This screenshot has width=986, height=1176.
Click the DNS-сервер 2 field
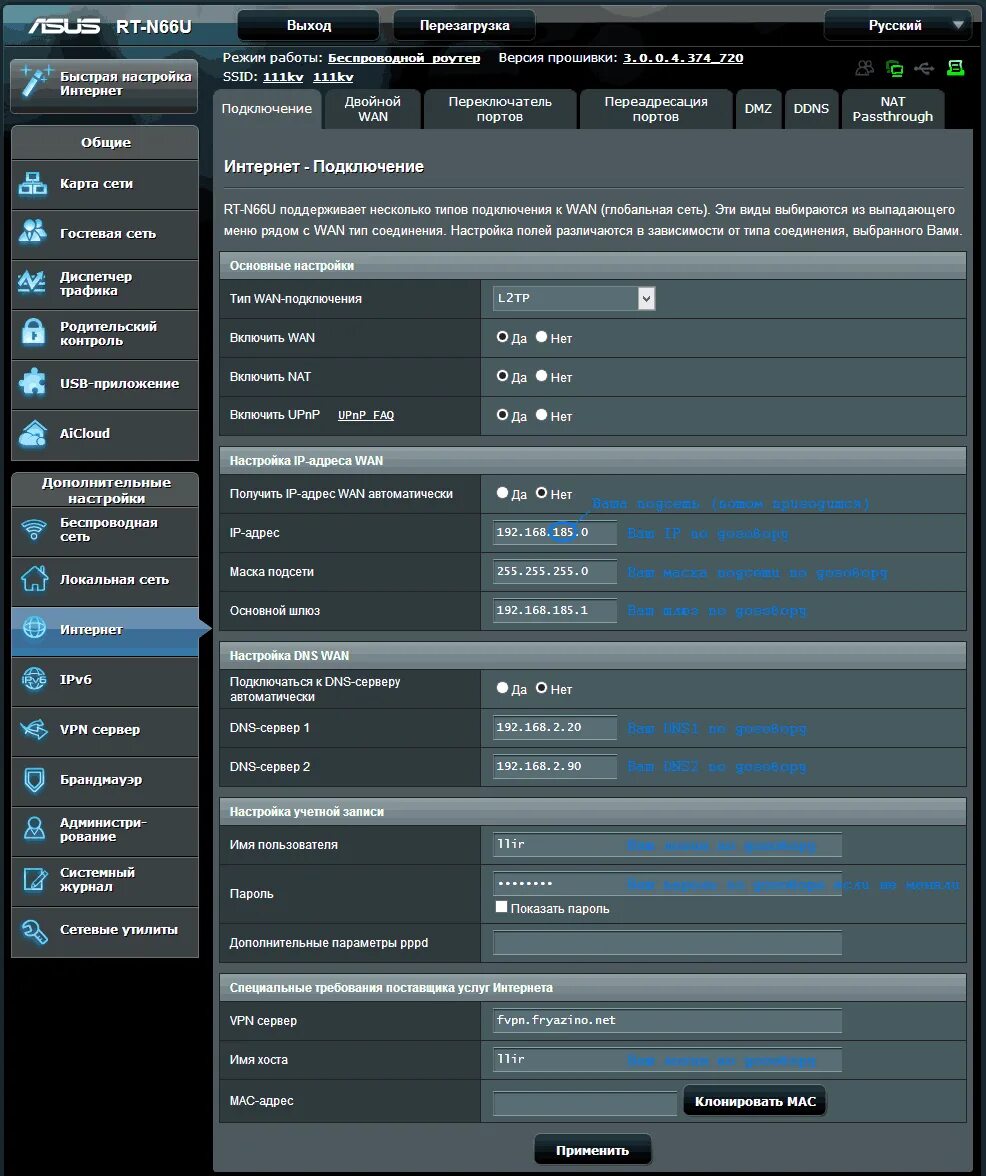tap(555, 766)
